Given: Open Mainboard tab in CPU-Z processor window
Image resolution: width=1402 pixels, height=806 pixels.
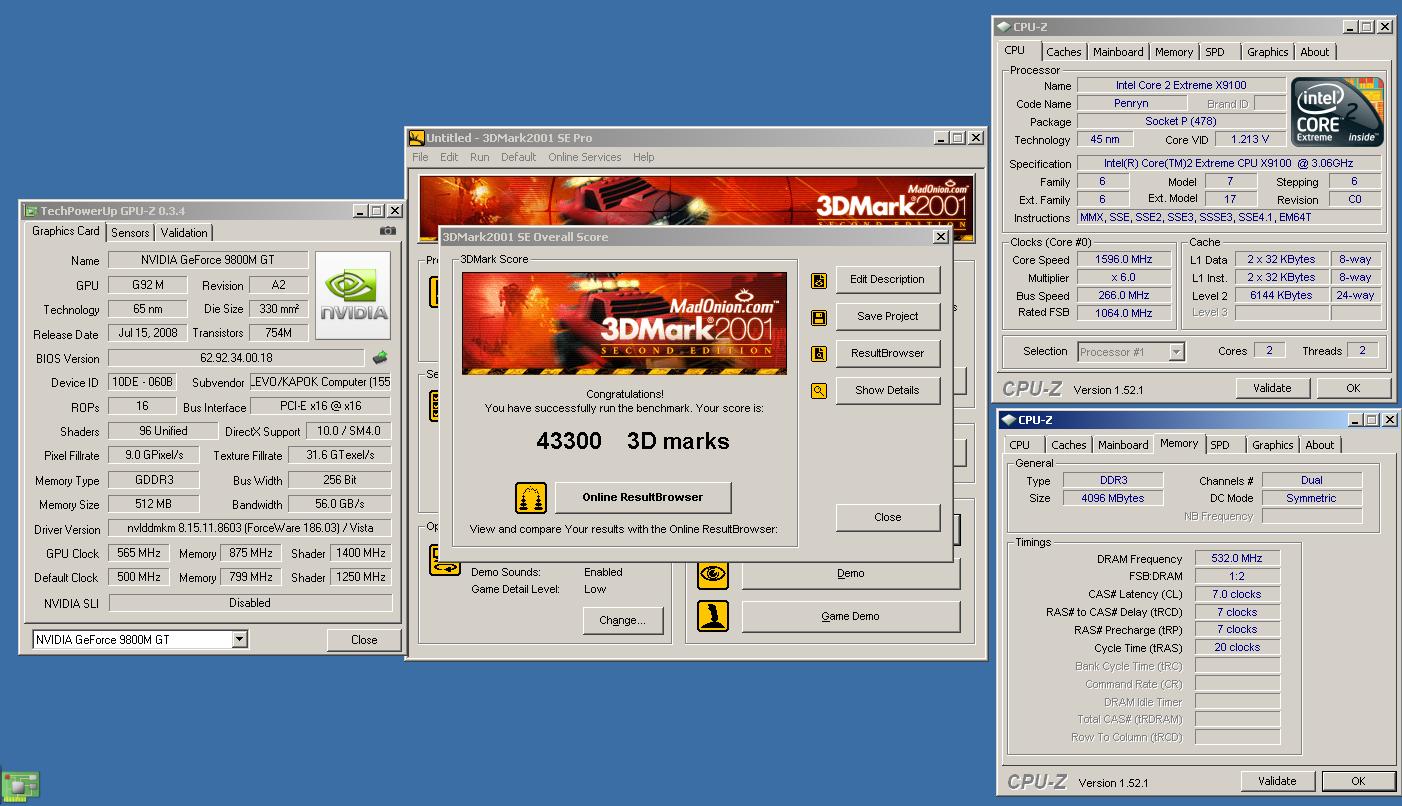Looking at the screenshot, I should point(1118,52).
